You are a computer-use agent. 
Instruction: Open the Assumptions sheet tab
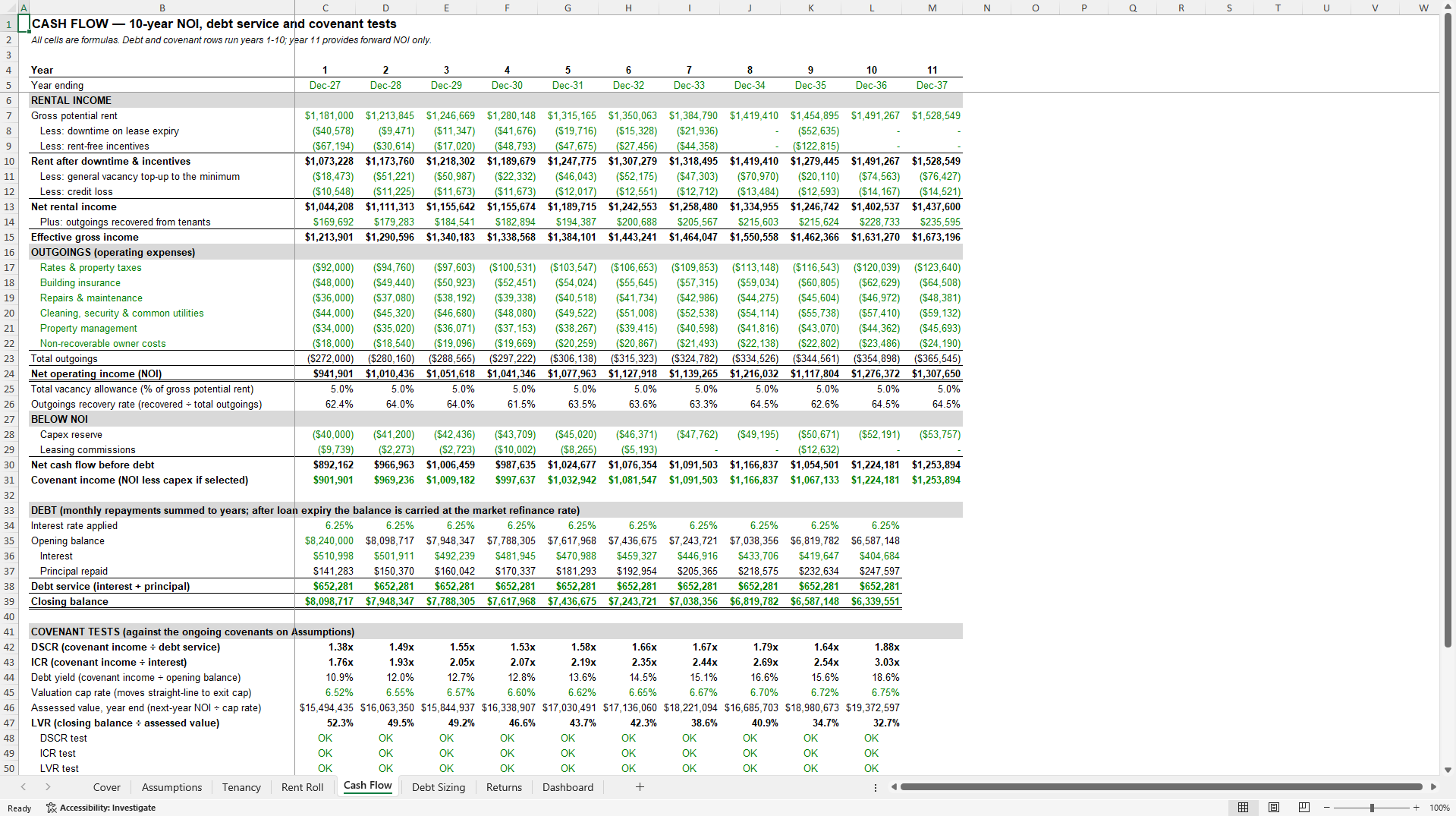point(171,787)
